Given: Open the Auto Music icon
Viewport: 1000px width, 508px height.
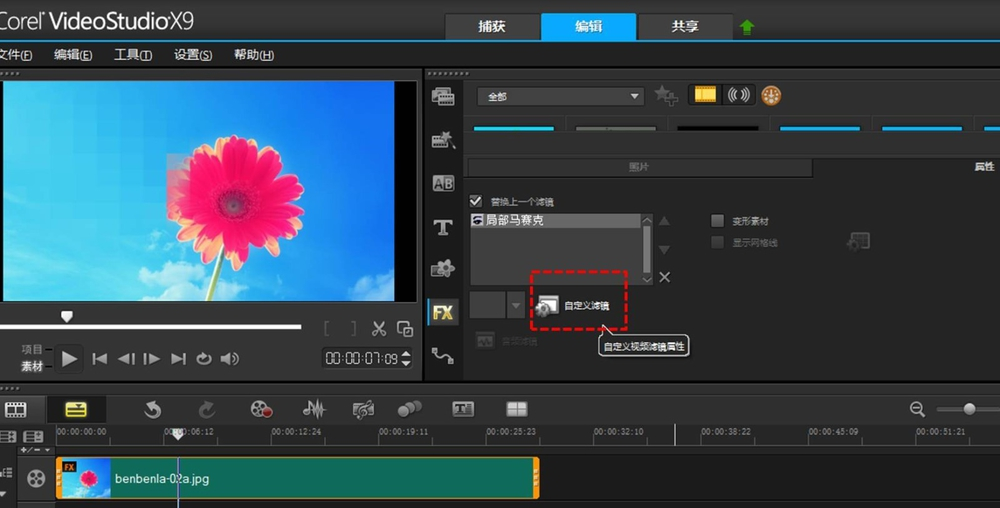Looking at the screenshot, I should click(363, 409).
